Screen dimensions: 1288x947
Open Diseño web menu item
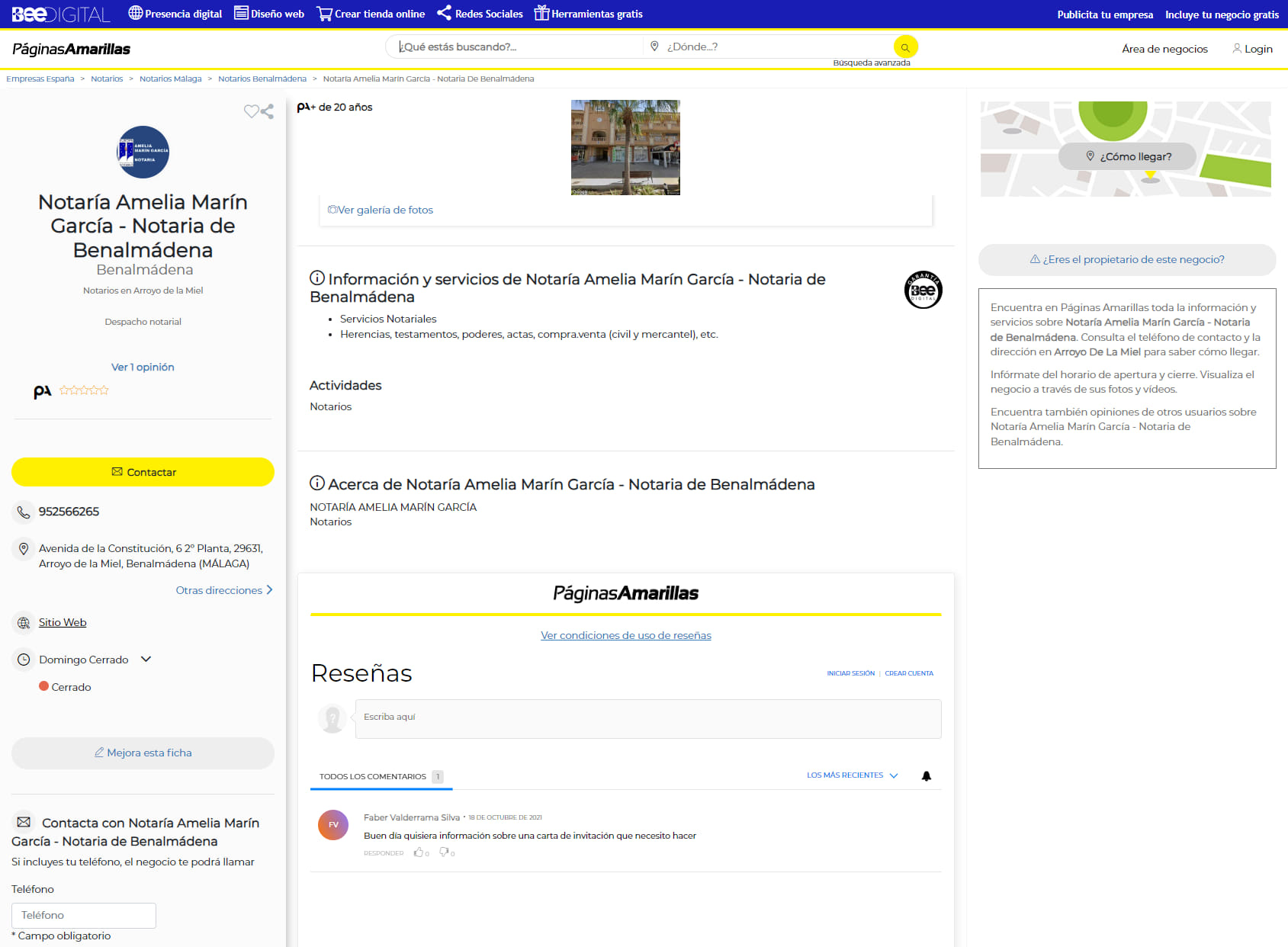coord(269,14)
